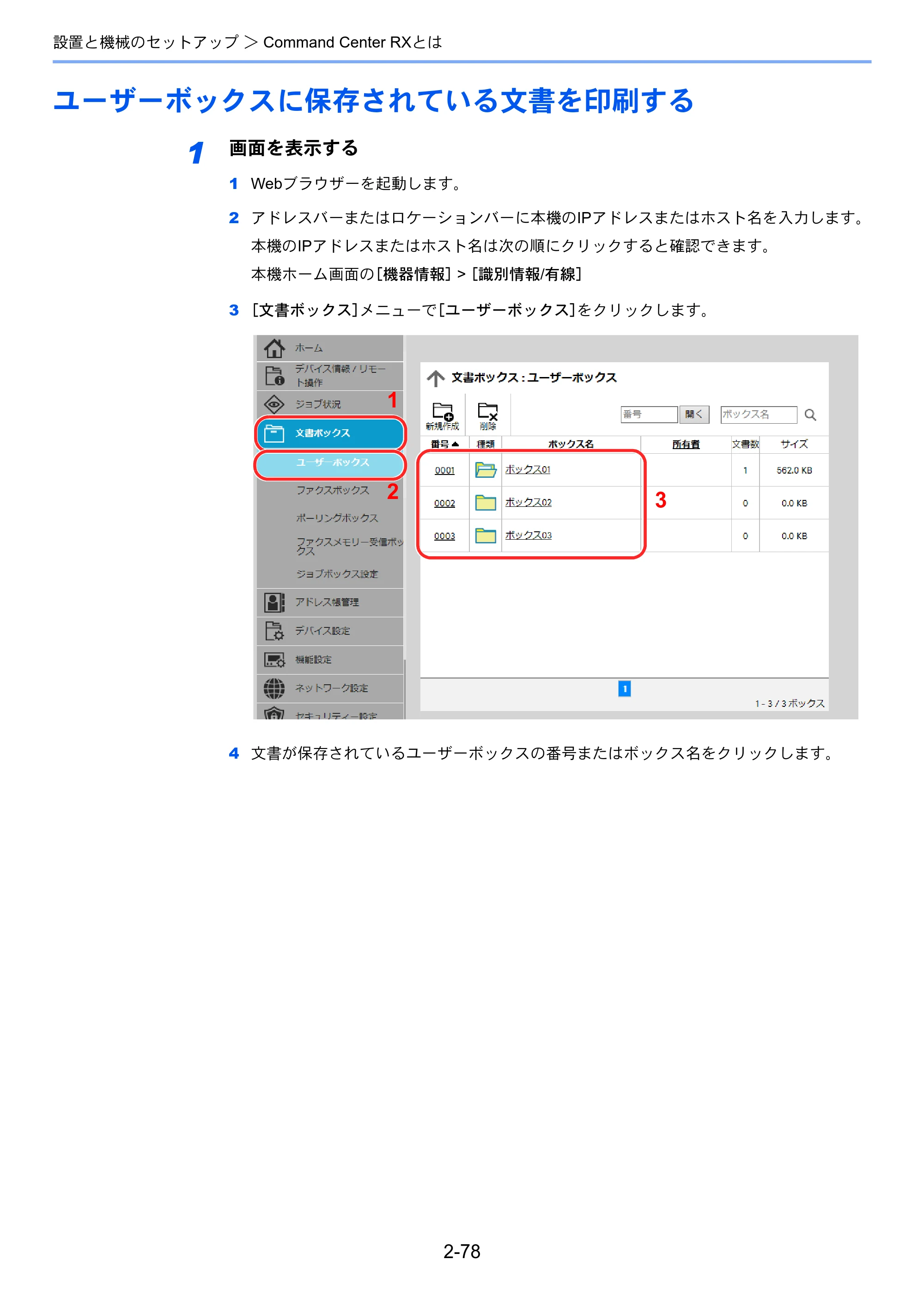Click the セキュリティー設定 shield icon

click(274, 713)
